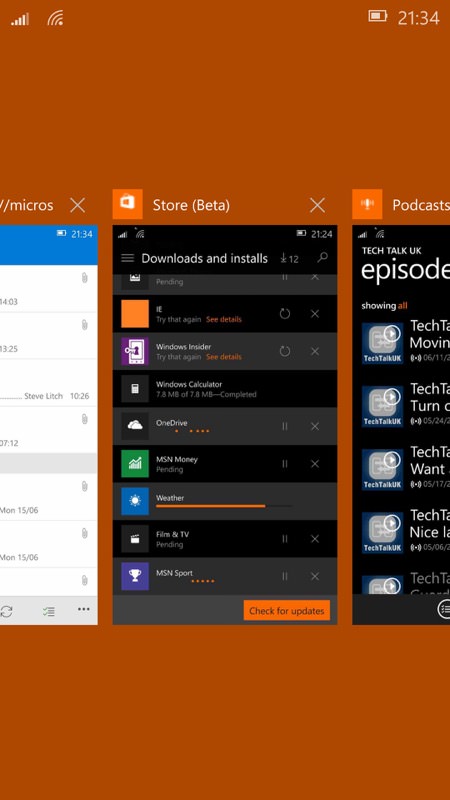Cancel the MSN Money download
This screenshot has width=450, height=800.
(x=315, y=464)
